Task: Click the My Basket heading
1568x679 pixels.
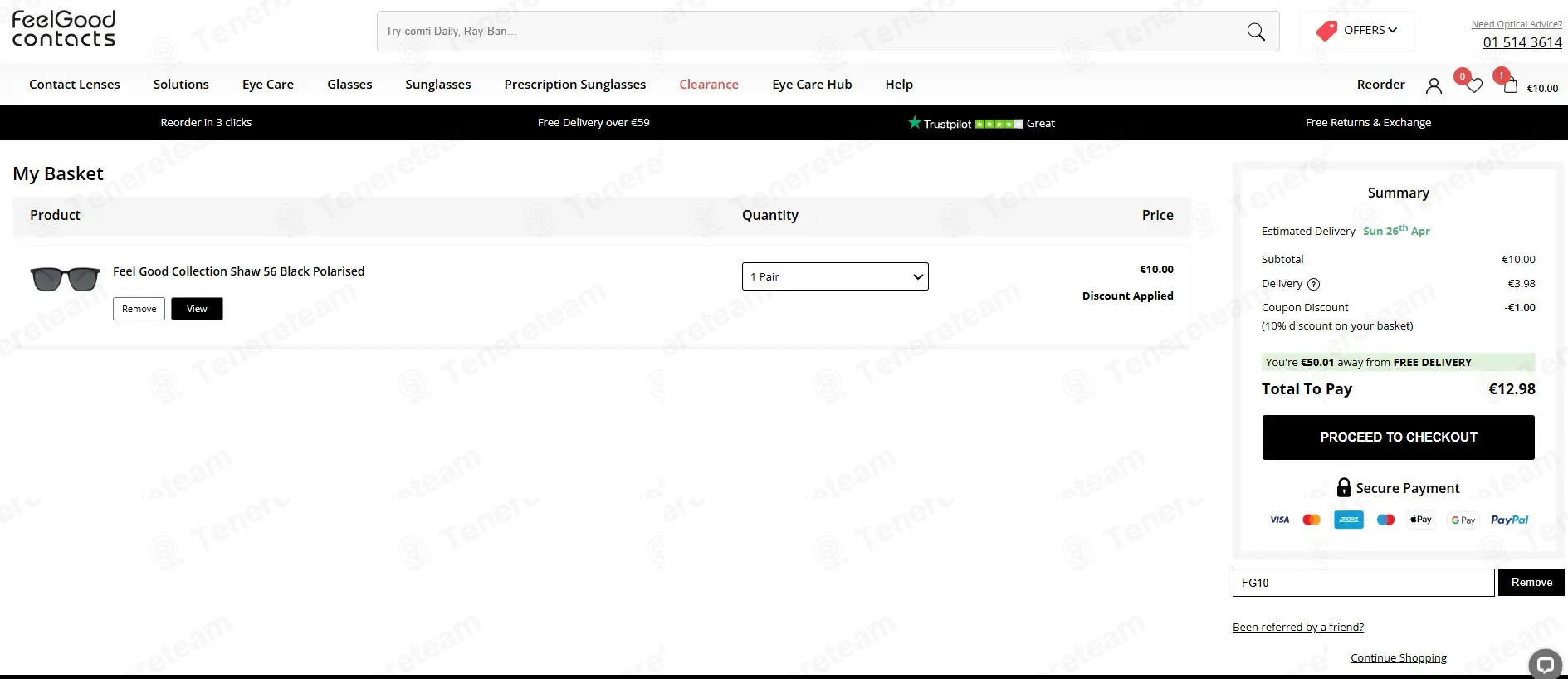Action: 58,173
